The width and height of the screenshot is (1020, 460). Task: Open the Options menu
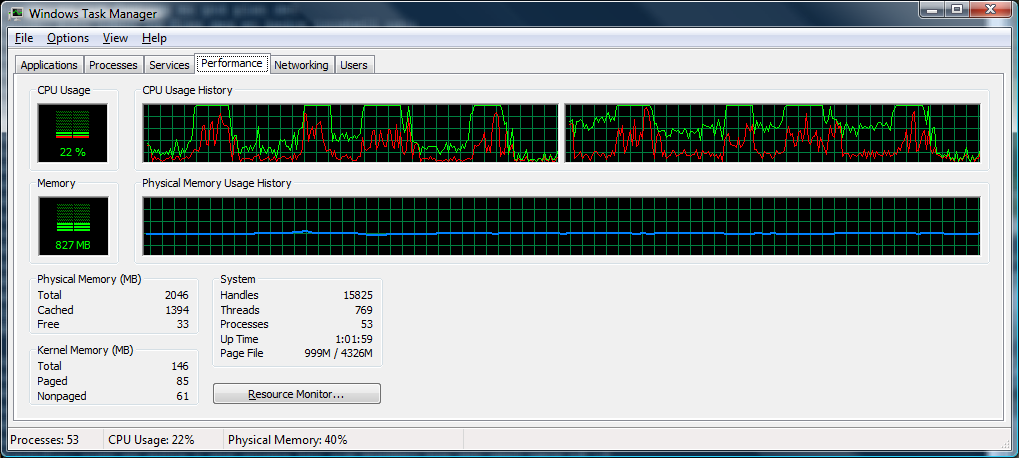[68, 38]
